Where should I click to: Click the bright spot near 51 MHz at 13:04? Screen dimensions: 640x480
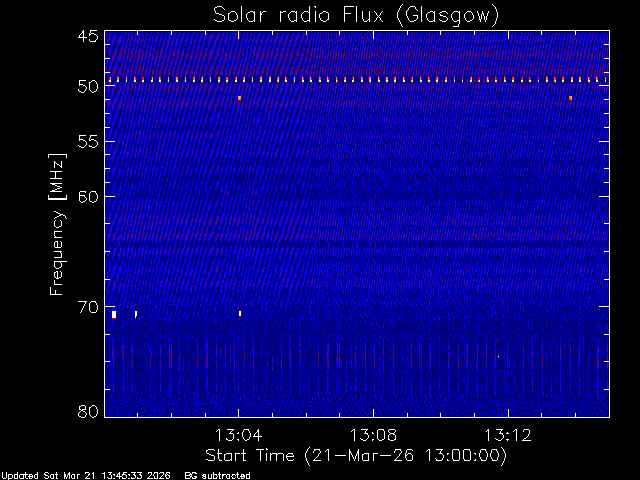[240, 98]
